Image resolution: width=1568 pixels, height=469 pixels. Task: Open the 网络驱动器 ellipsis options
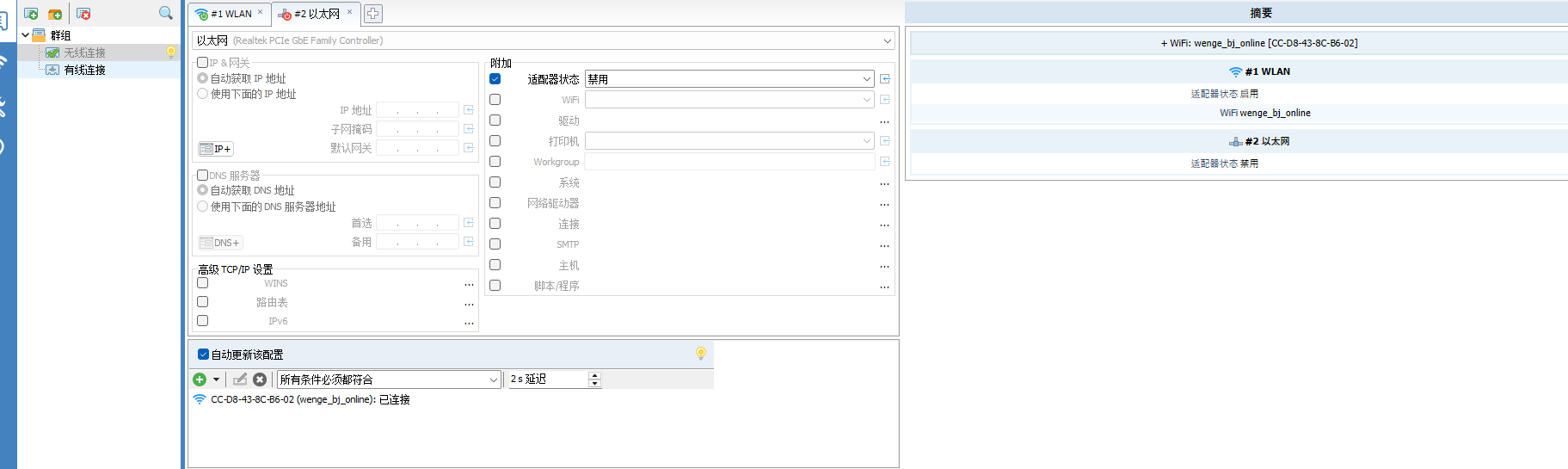(884, 204)
